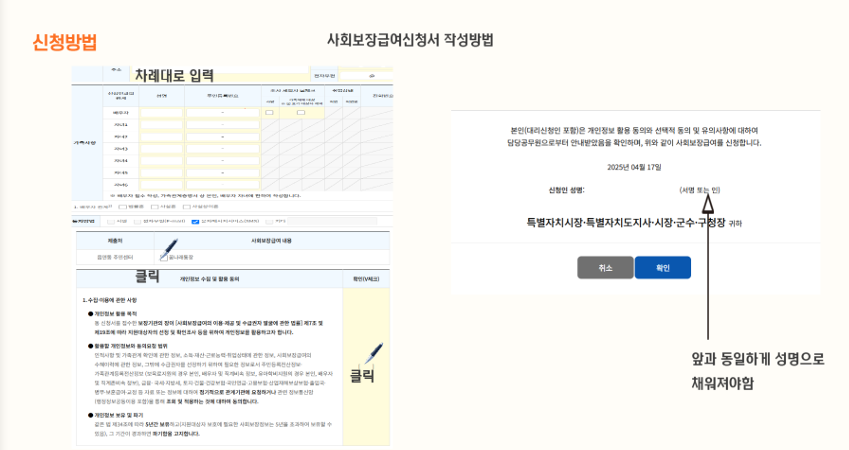The height and width of the screenshot is (450, 849).
Task: Tick the second checkbox in the 배우자 row
Action: point(301,113)
